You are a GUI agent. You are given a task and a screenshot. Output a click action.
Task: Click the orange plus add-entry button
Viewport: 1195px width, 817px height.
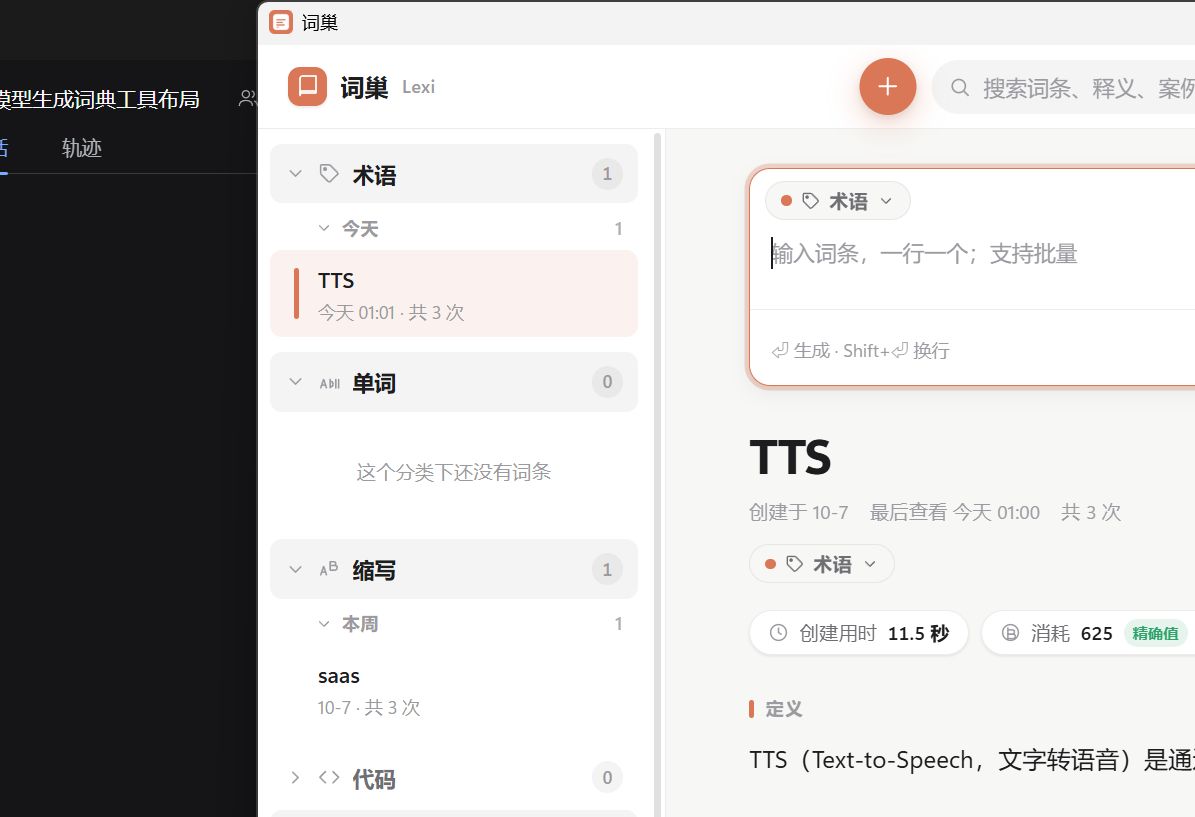(887, 86)
